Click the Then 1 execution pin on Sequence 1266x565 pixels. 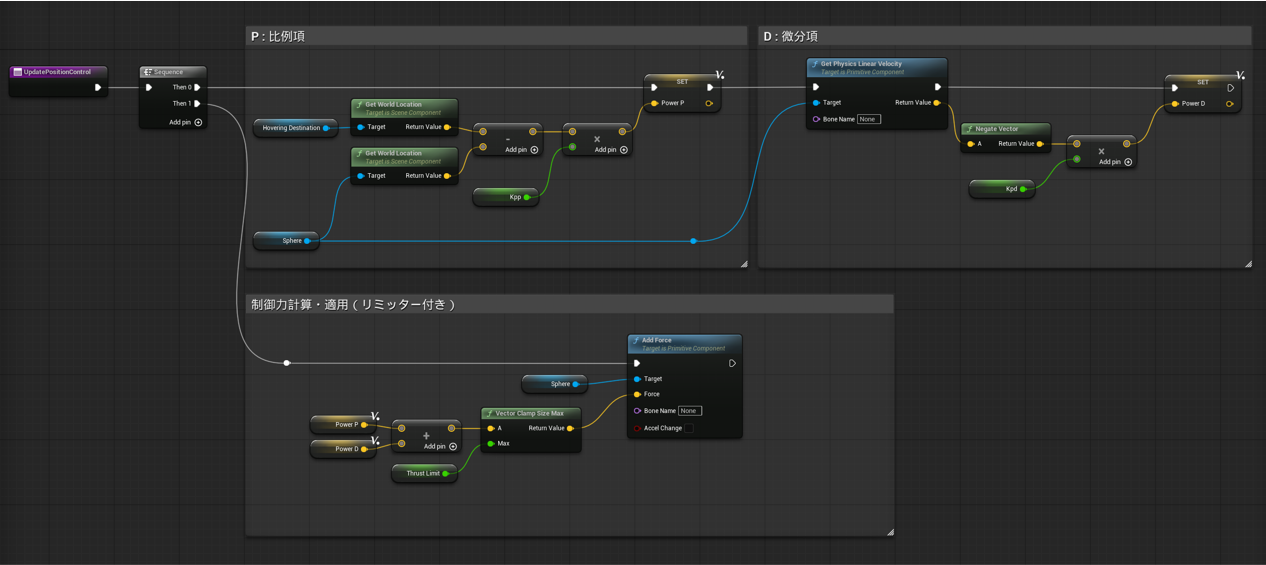pyautogui.click(x=197, y=103)
